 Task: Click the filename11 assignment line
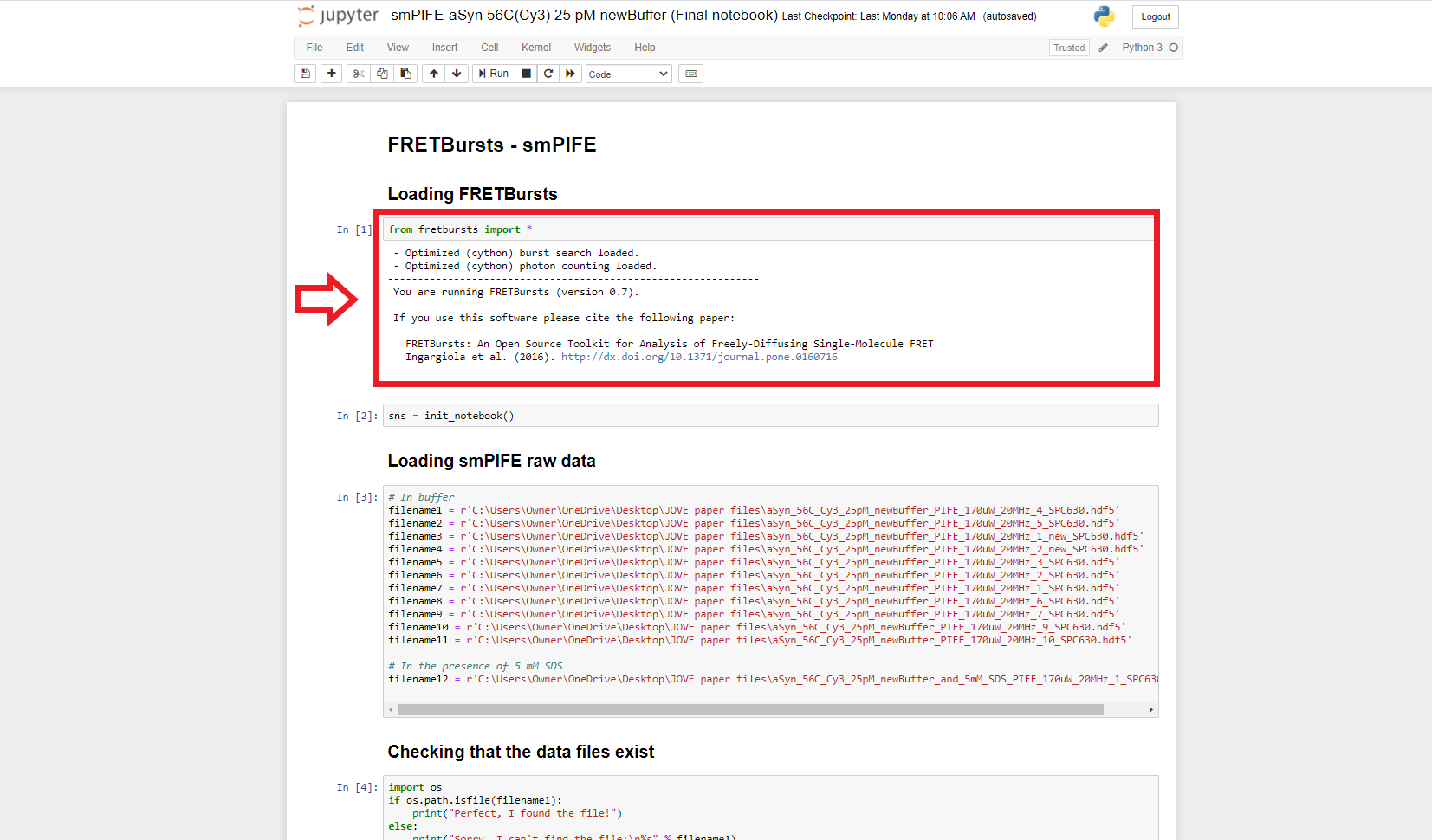click(x=760, y=640)
